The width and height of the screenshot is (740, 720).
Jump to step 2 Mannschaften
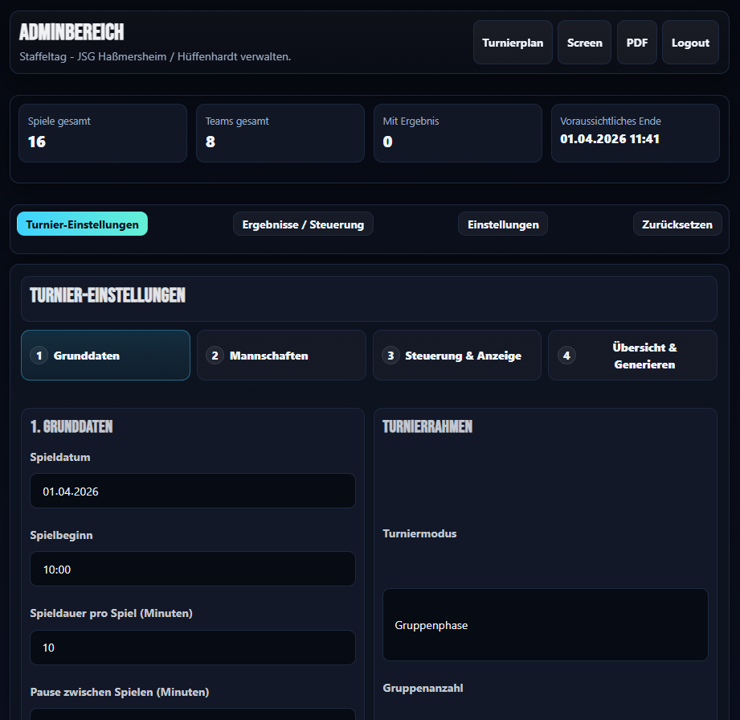(281, 356)
